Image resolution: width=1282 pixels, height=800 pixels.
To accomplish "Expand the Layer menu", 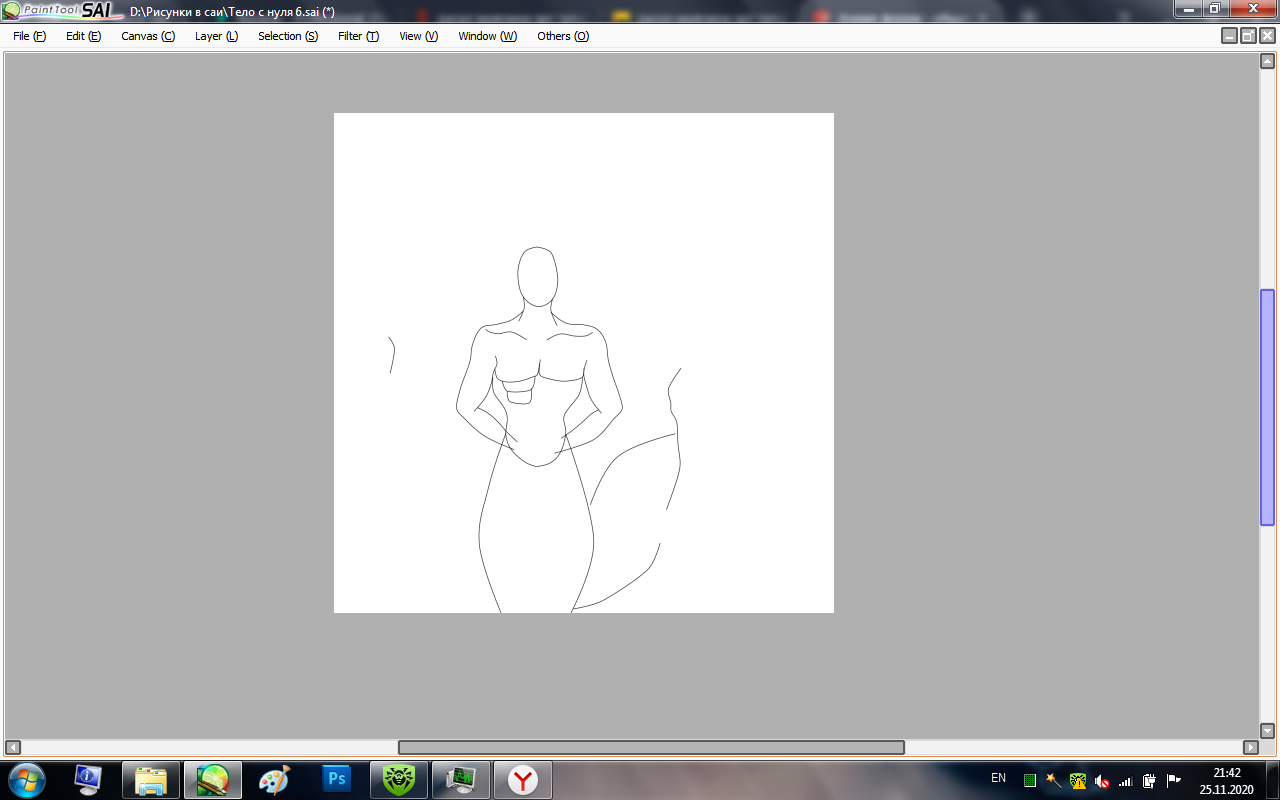I will [x=216, y=36].
